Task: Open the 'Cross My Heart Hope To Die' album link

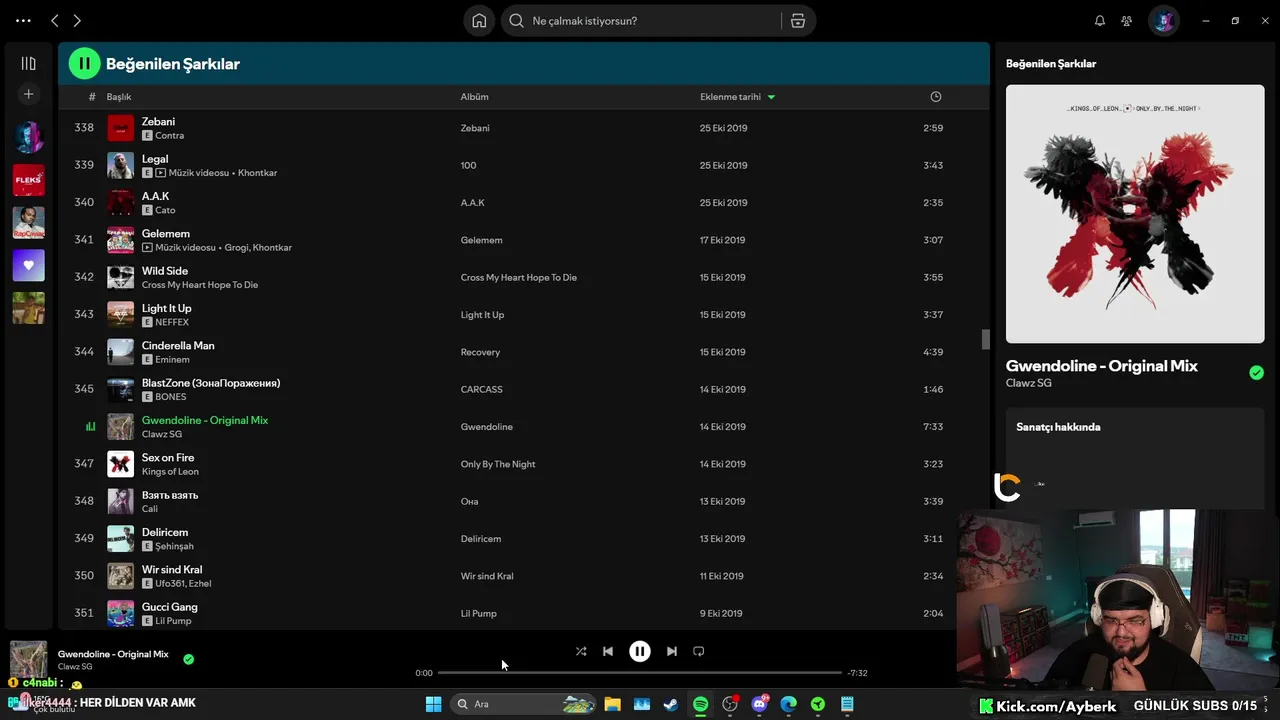Action: point(518,277)
